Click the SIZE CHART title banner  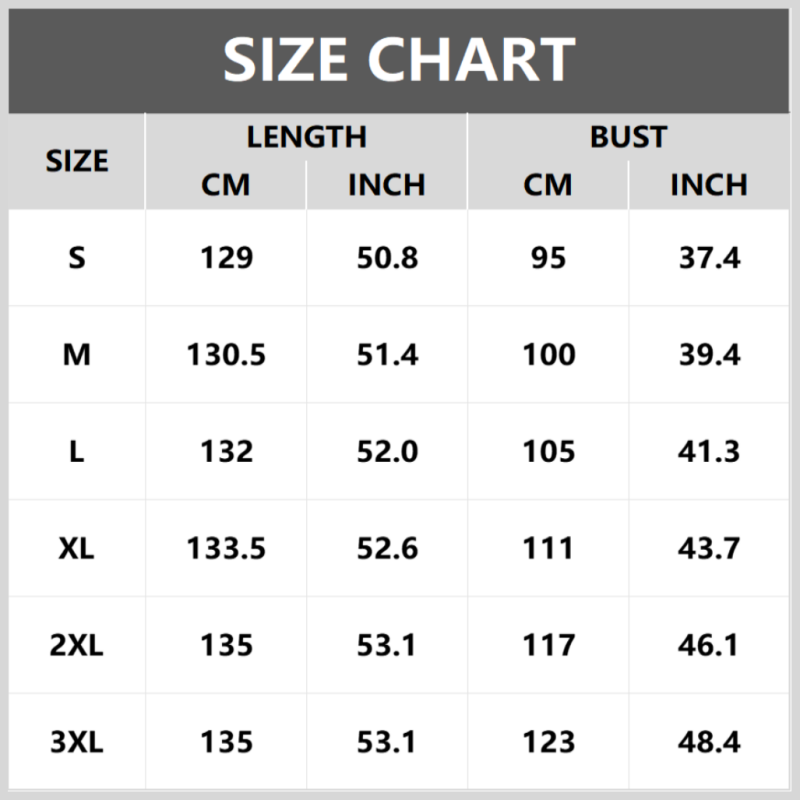(399, 59)
